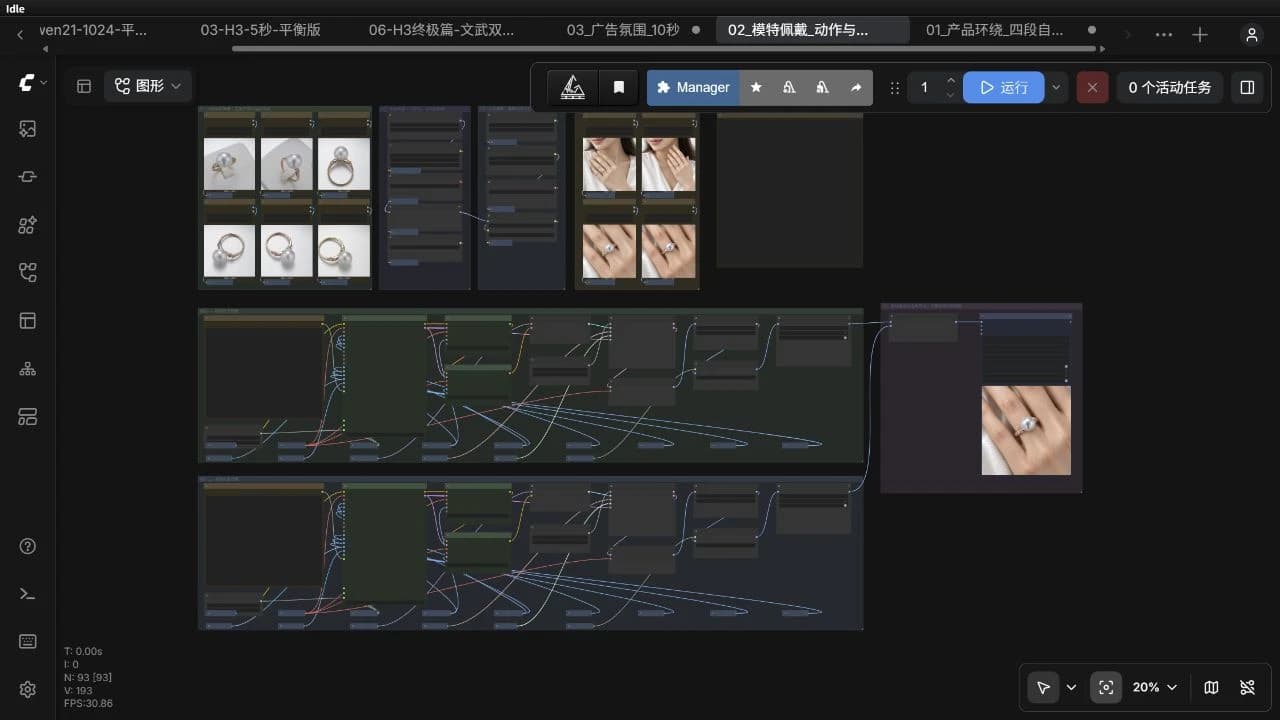Screen dimensions: 1280x720
Task: Click the star favorites icon
Action: (756, 87)
